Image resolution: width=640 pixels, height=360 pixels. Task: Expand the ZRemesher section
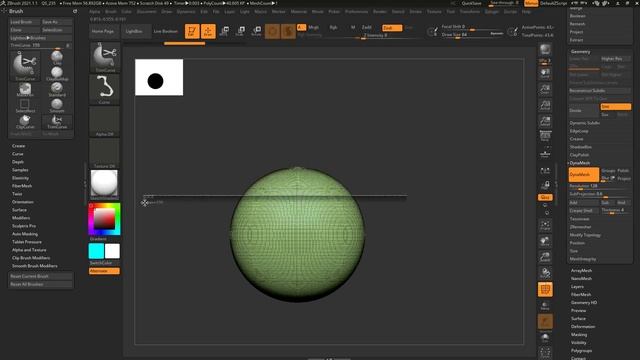pyautogui.click(x=580, y=227)
